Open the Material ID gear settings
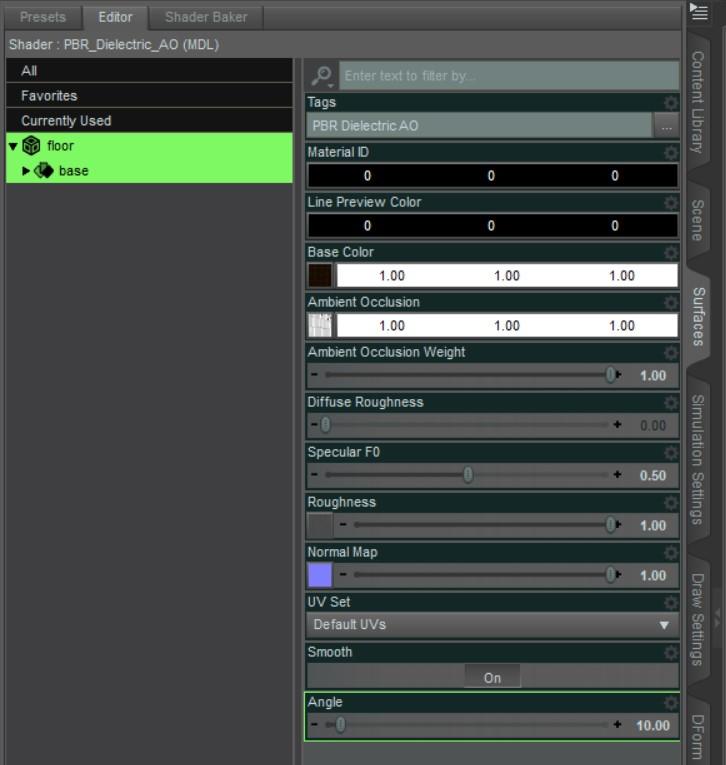Screen dimensions: 726x765 click(x=671, y=153)
